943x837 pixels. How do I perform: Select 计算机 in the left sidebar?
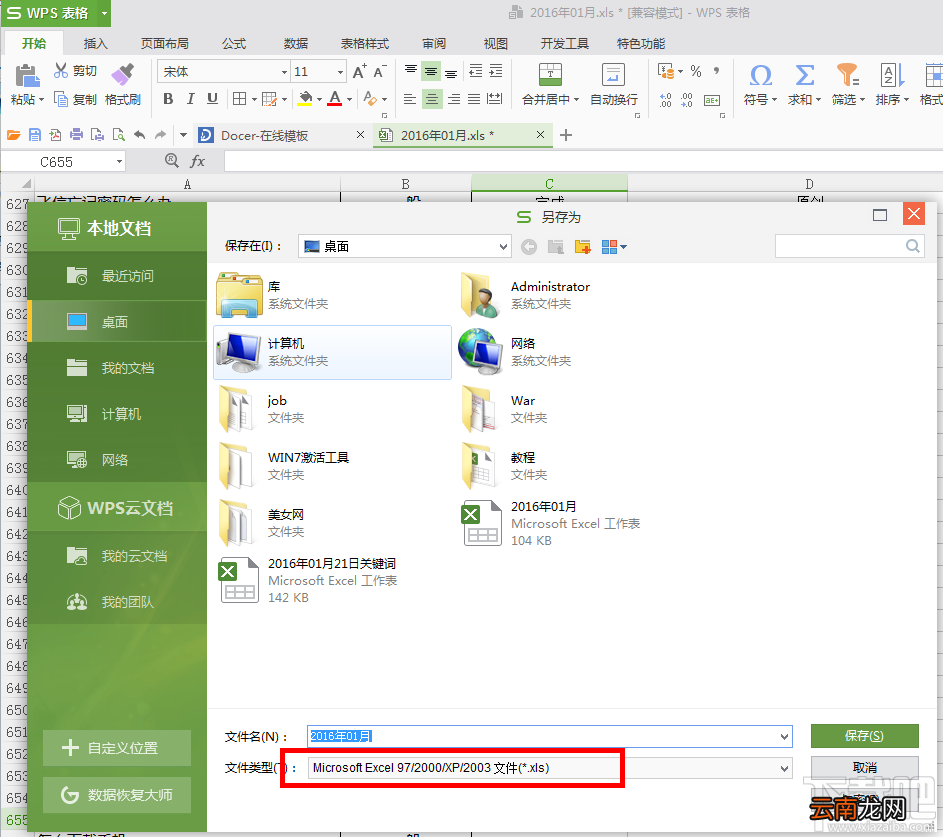click(x=117, y=414)
